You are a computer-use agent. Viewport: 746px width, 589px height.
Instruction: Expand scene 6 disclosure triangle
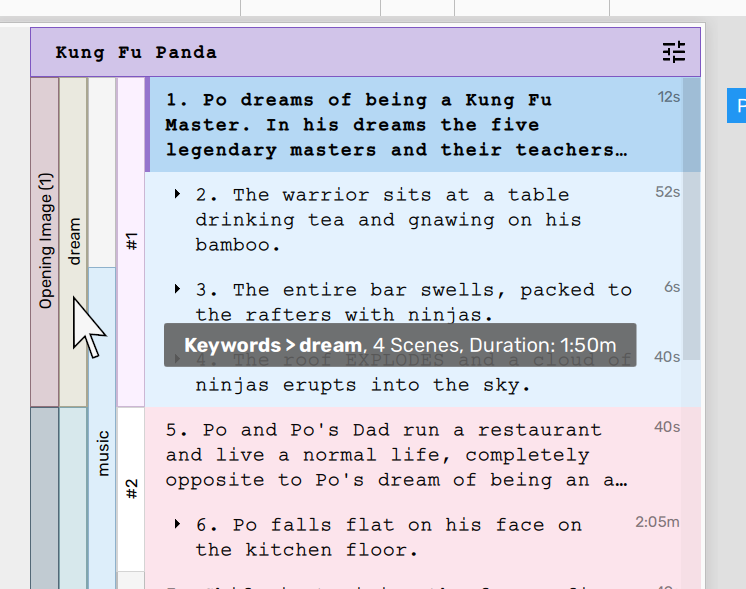[177, 523]
